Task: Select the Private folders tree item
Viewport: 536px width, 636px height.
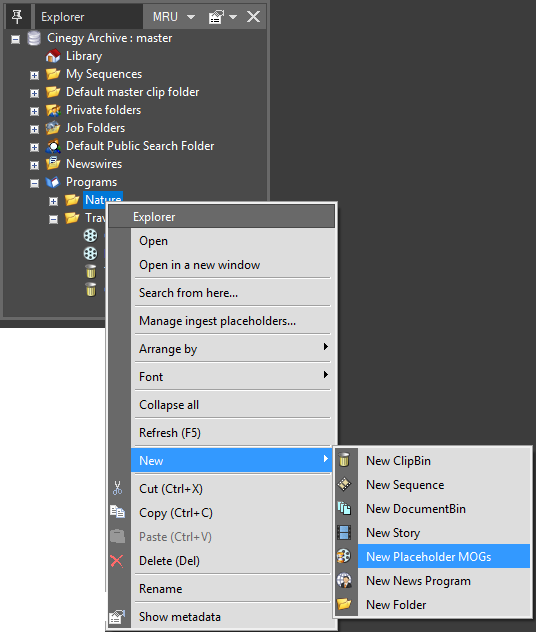Action: click(x=103, y=110)
